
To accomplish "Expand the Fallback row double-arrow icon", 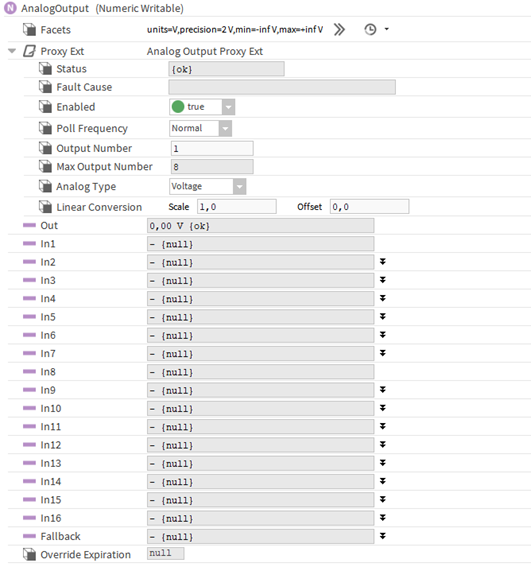I will coord(383,536).
